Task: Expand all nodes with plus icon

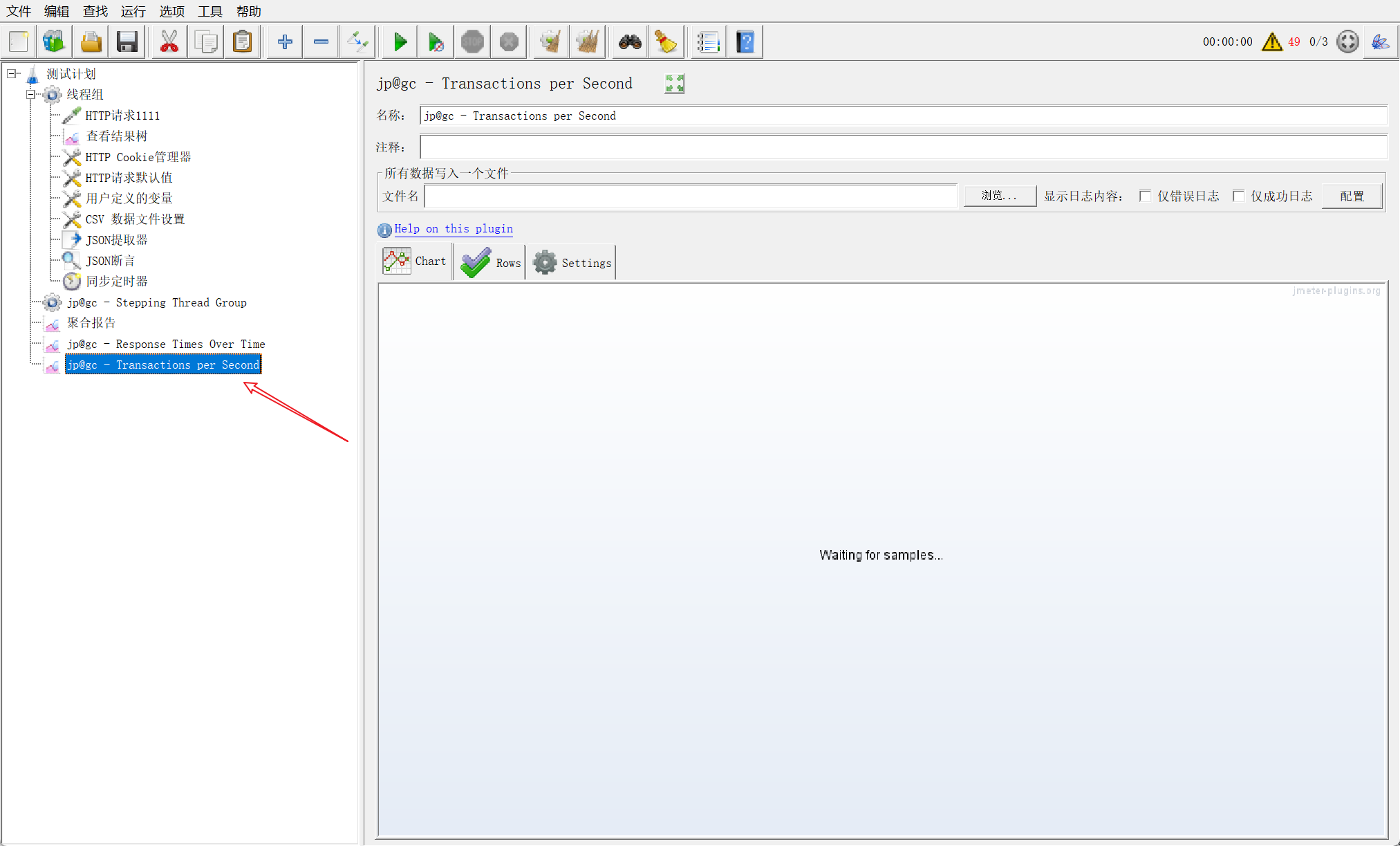Action: point(285,42)
